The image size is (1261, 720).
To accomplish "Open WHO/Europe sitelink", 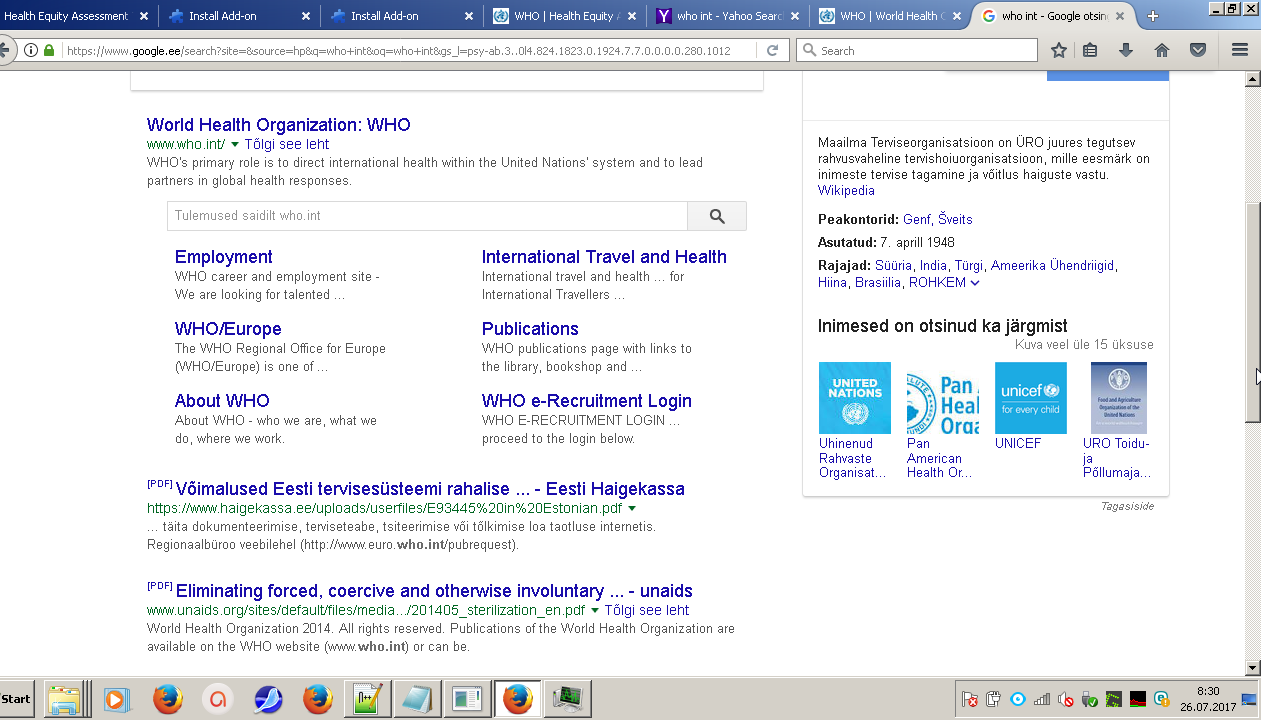I will [228, 329].
